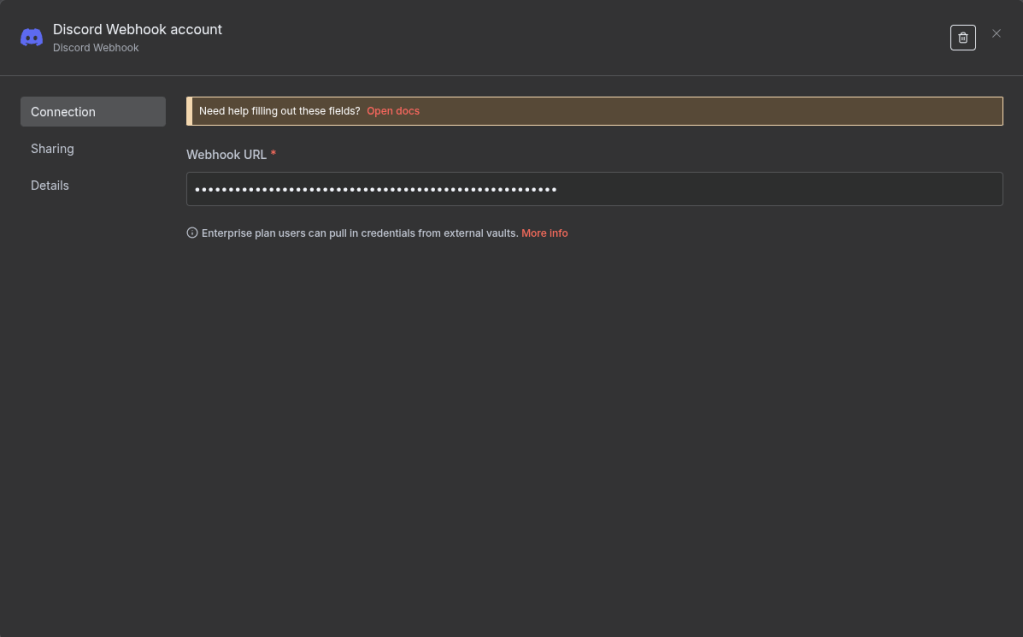Open the Sharing tab
The width and height of the screenshot is (1023, 637).
point(53,149)
